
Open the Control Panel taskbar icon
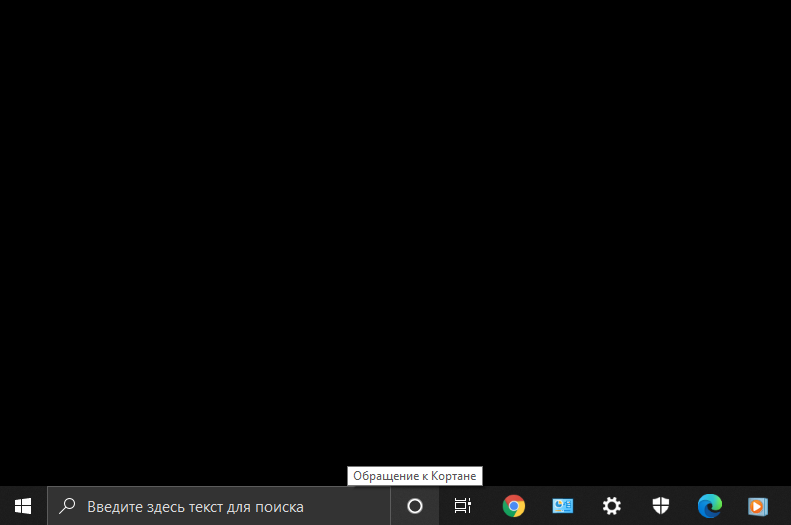[562, 506]
